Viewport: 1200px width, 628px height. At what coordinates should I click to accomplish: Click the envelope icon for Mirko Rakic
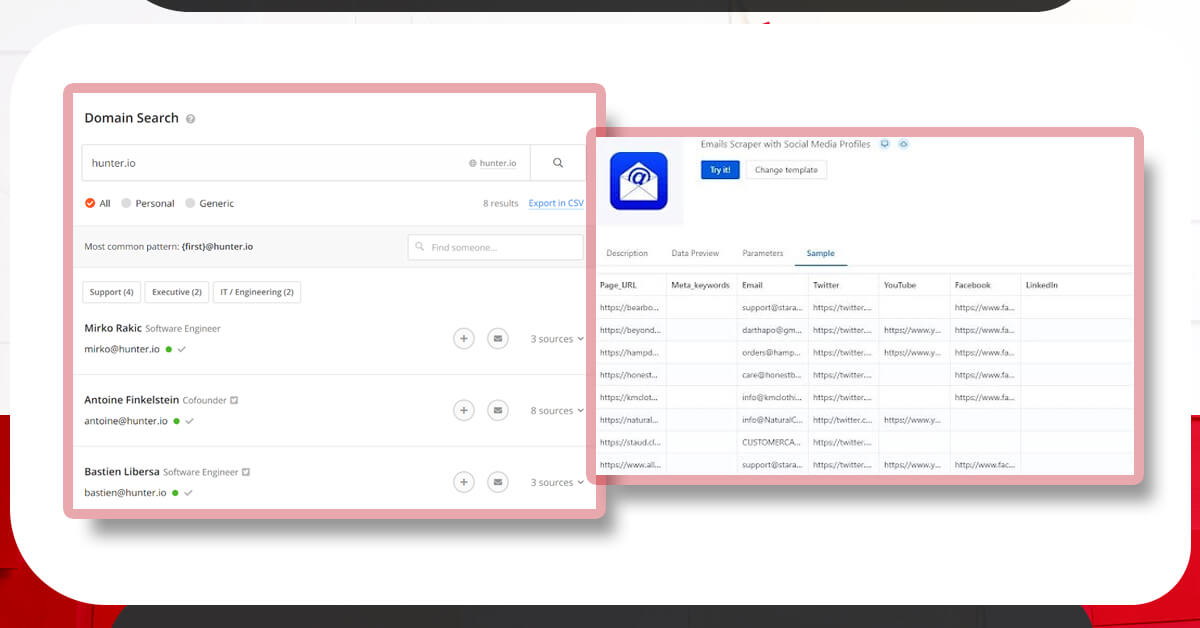coord(497,339)
